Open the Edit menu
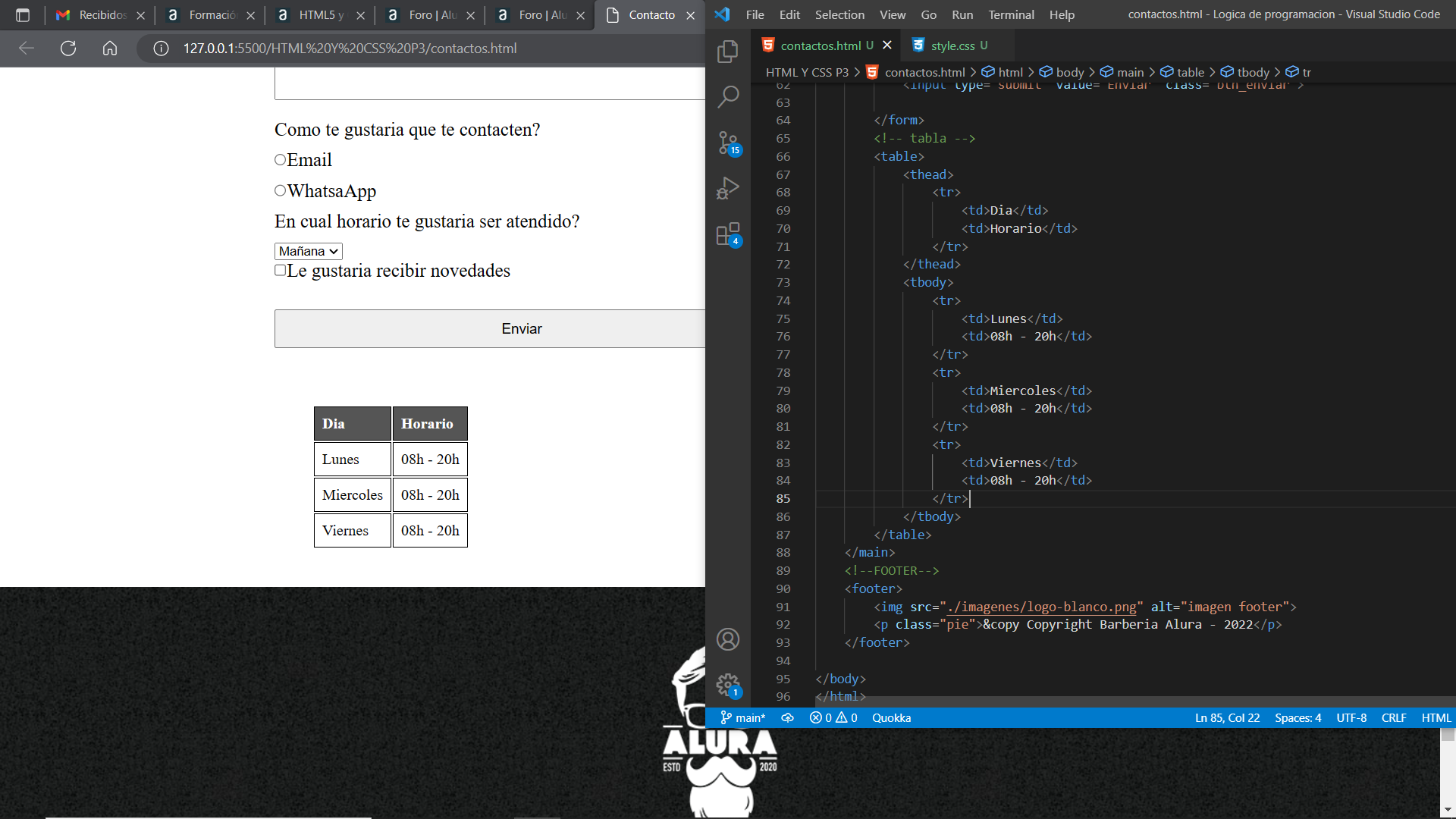The height and width of the screenshot is (819, 1456). tap(789, 14)
